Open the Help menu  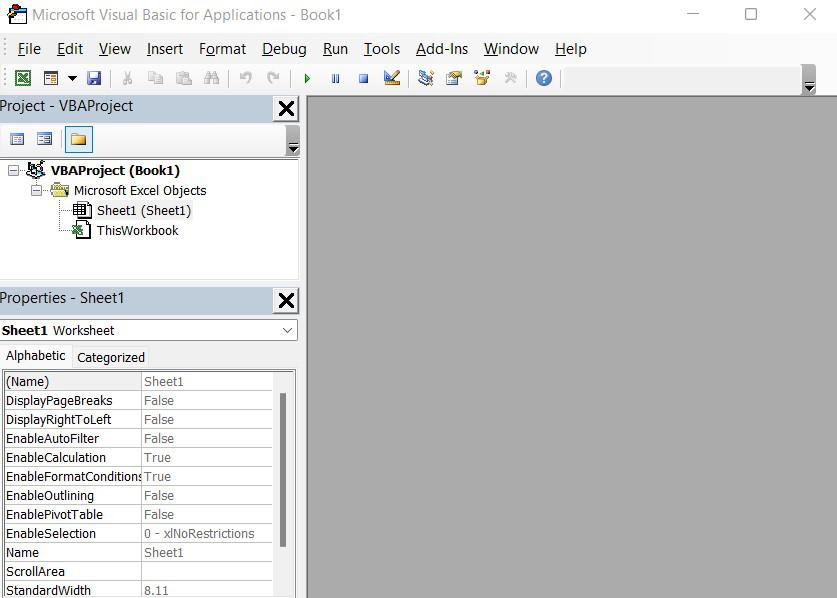point(571,49)
